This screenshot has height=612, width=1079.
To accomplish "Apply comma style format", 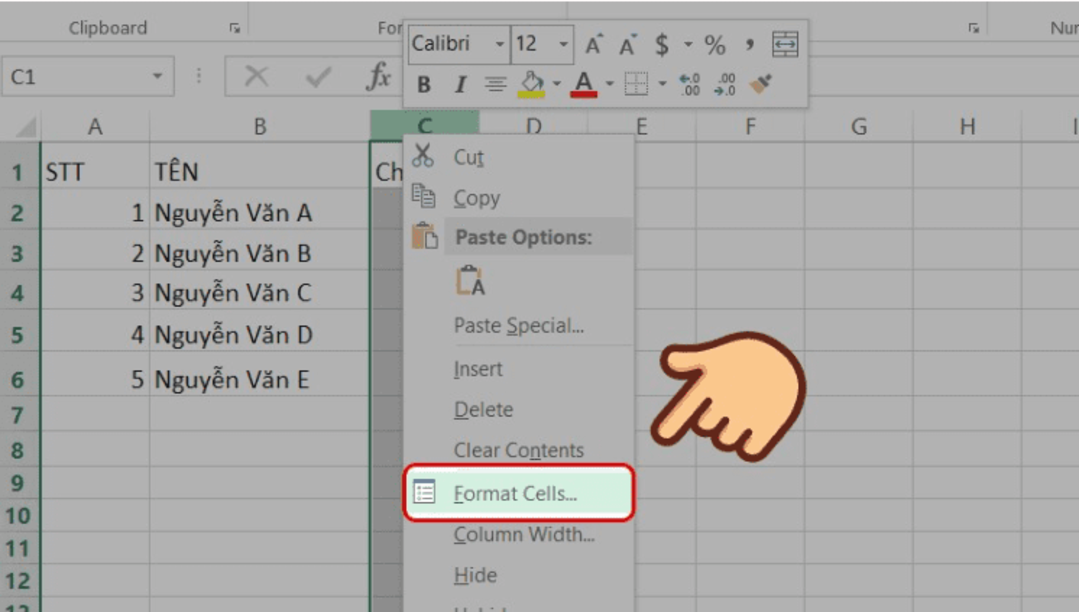I will (x=749, y=45).
